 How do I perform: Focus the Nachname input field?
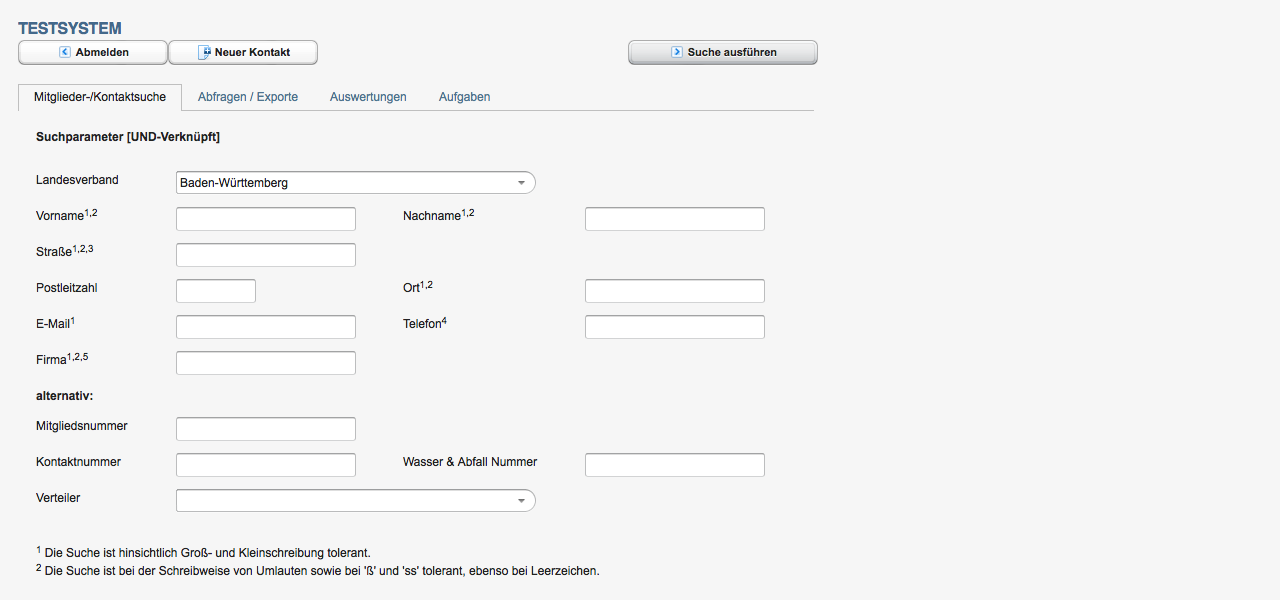(675, 219)
